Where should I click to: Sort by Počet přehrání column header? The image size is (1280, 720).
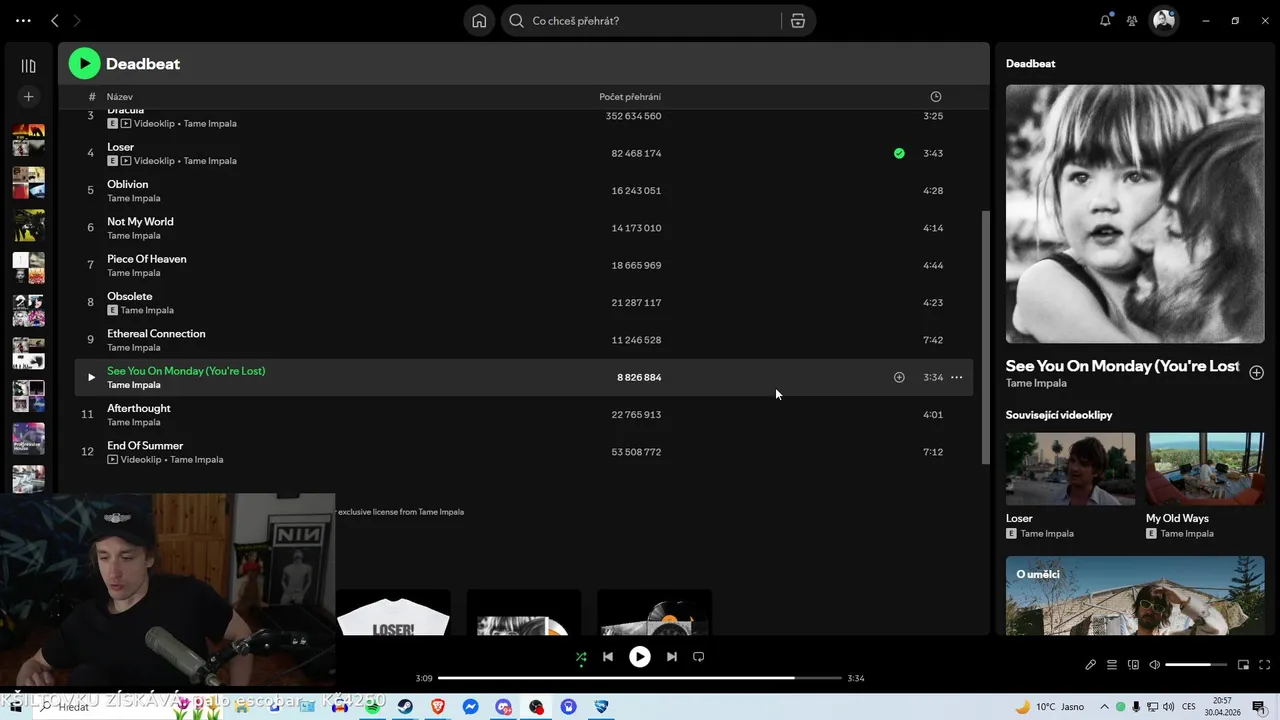click(630, 97)
